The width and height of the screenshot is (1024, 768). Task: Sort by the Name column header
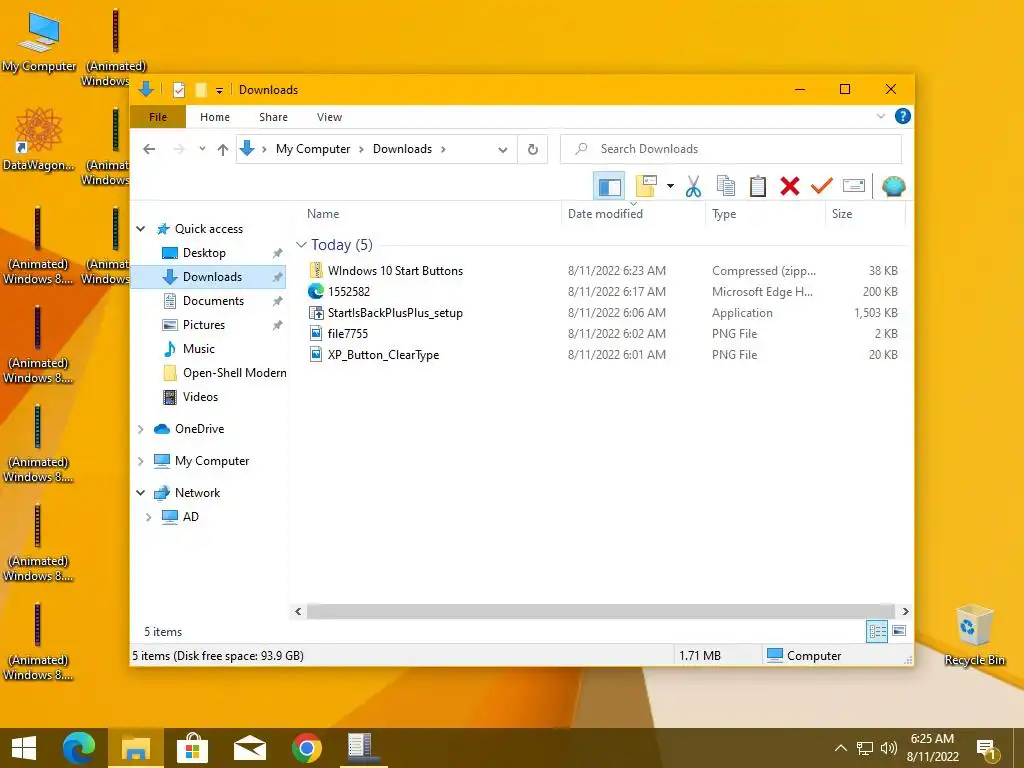coord(323,214)
